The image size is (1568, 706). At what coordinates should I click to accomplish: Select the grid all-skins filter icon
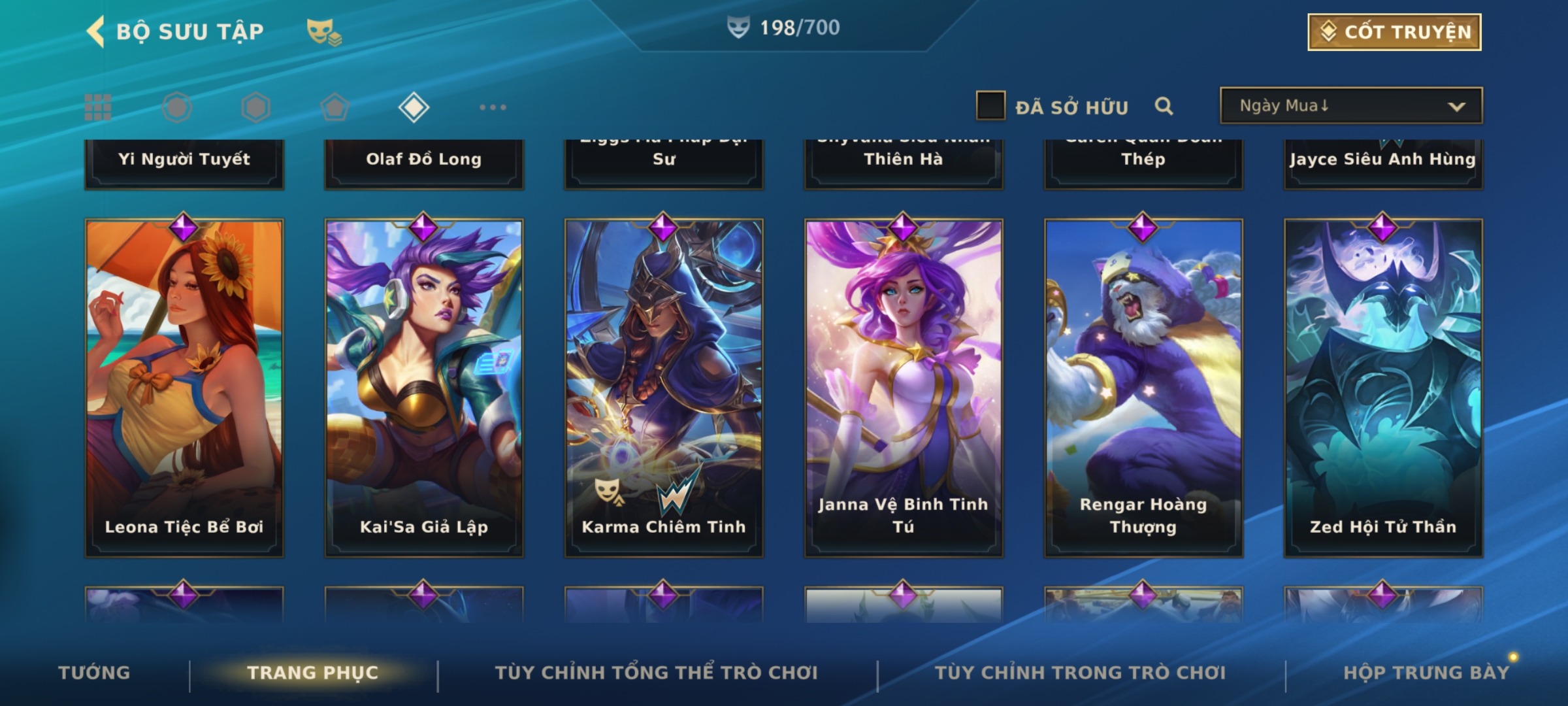(x=98, y=107)
